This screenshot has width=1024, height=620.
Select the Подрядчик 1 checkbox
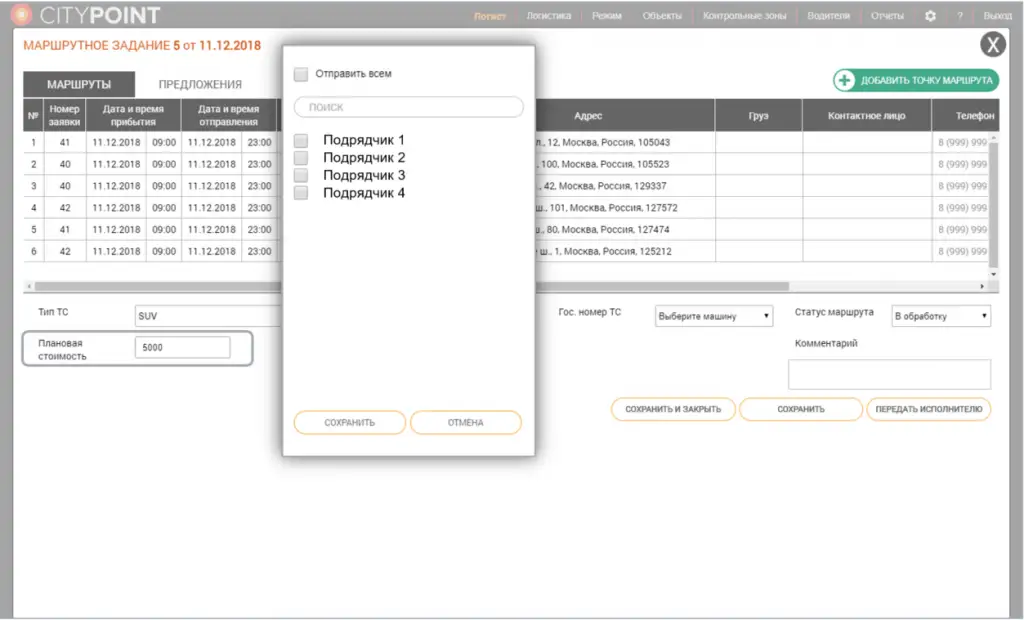pos(301,141)
